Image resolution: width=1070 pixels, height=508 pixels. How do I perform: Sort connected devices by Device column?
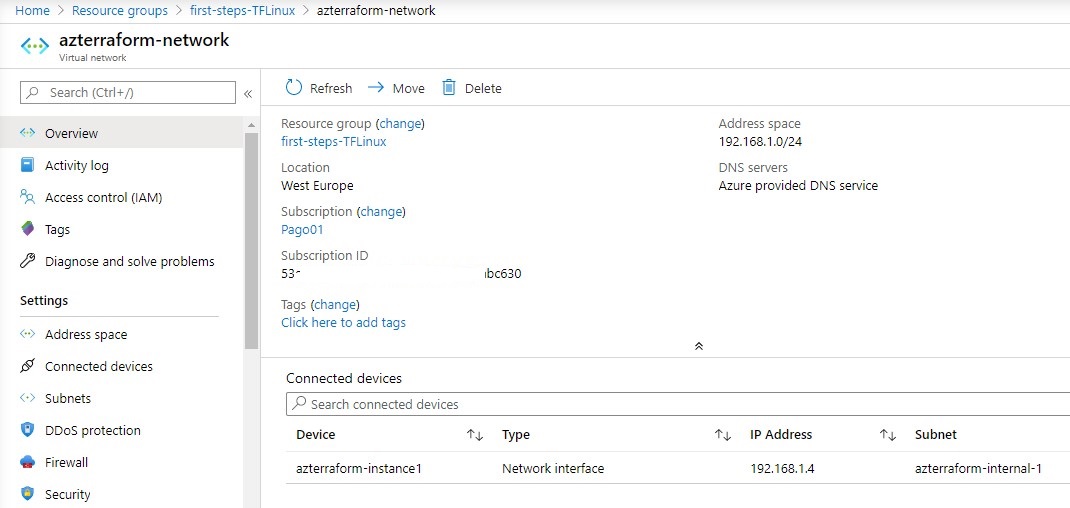click(x=475, y=435)
